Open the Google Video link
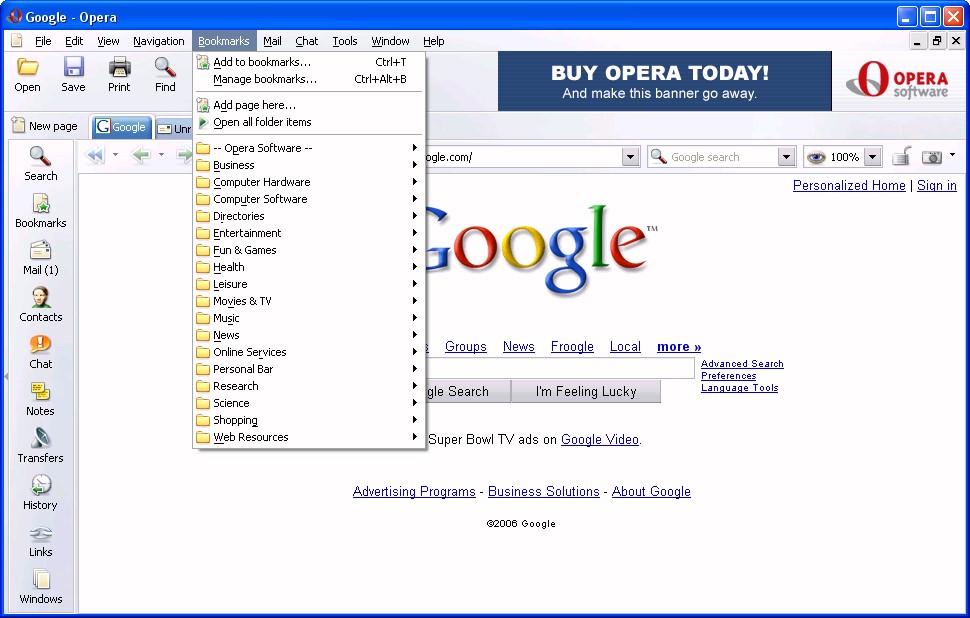Image resolution: width=970 pixels, height=618 pixels. pos(599,439)
